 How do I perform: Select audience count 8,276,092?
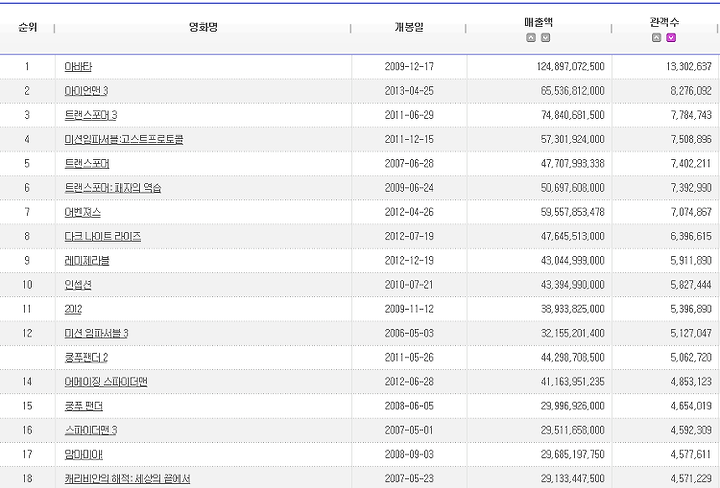coord(691,91)
